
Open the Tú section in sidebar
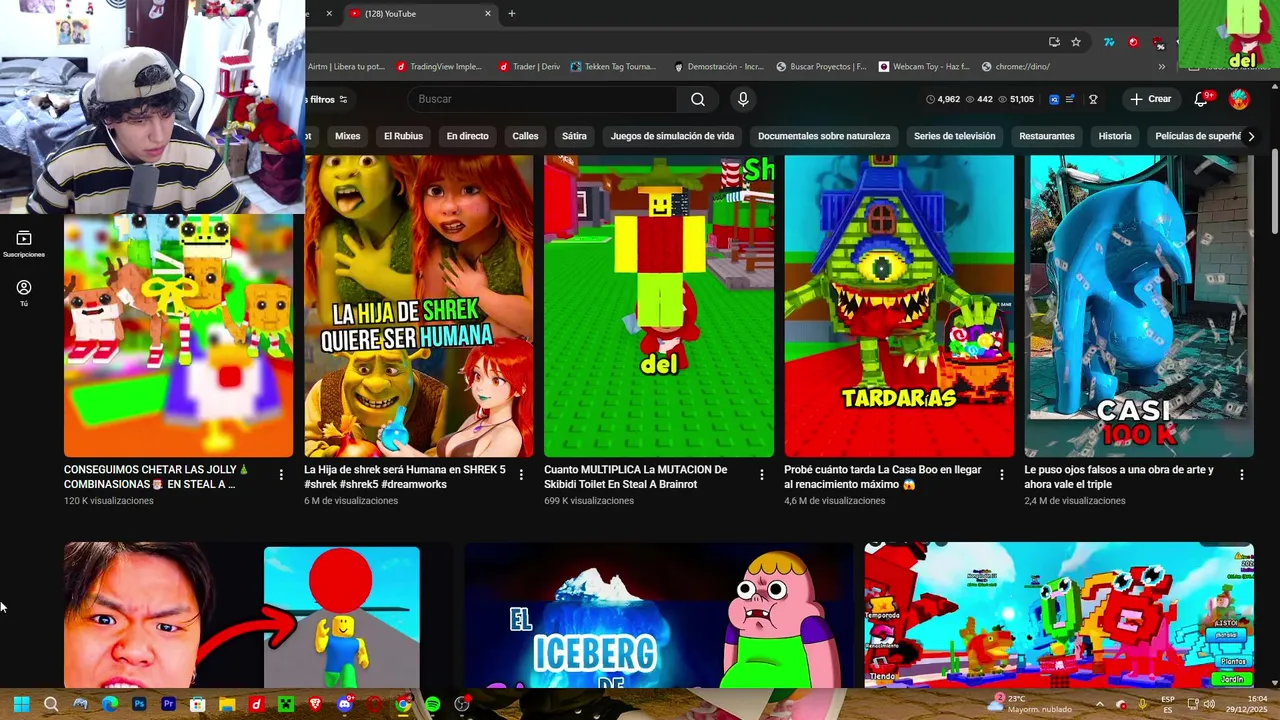tap(24, 292)
